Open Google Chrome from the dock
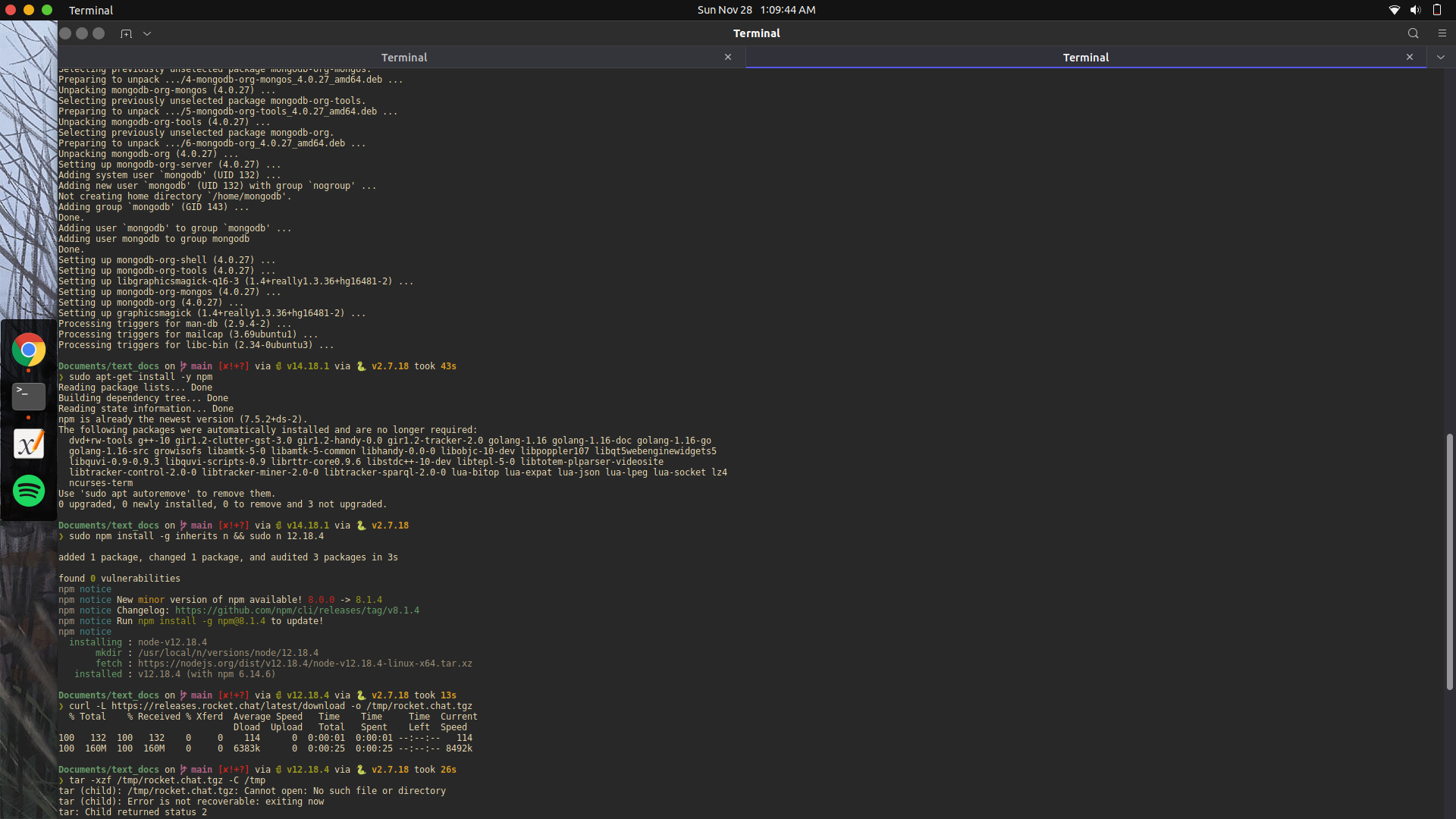 pos(29,350)
